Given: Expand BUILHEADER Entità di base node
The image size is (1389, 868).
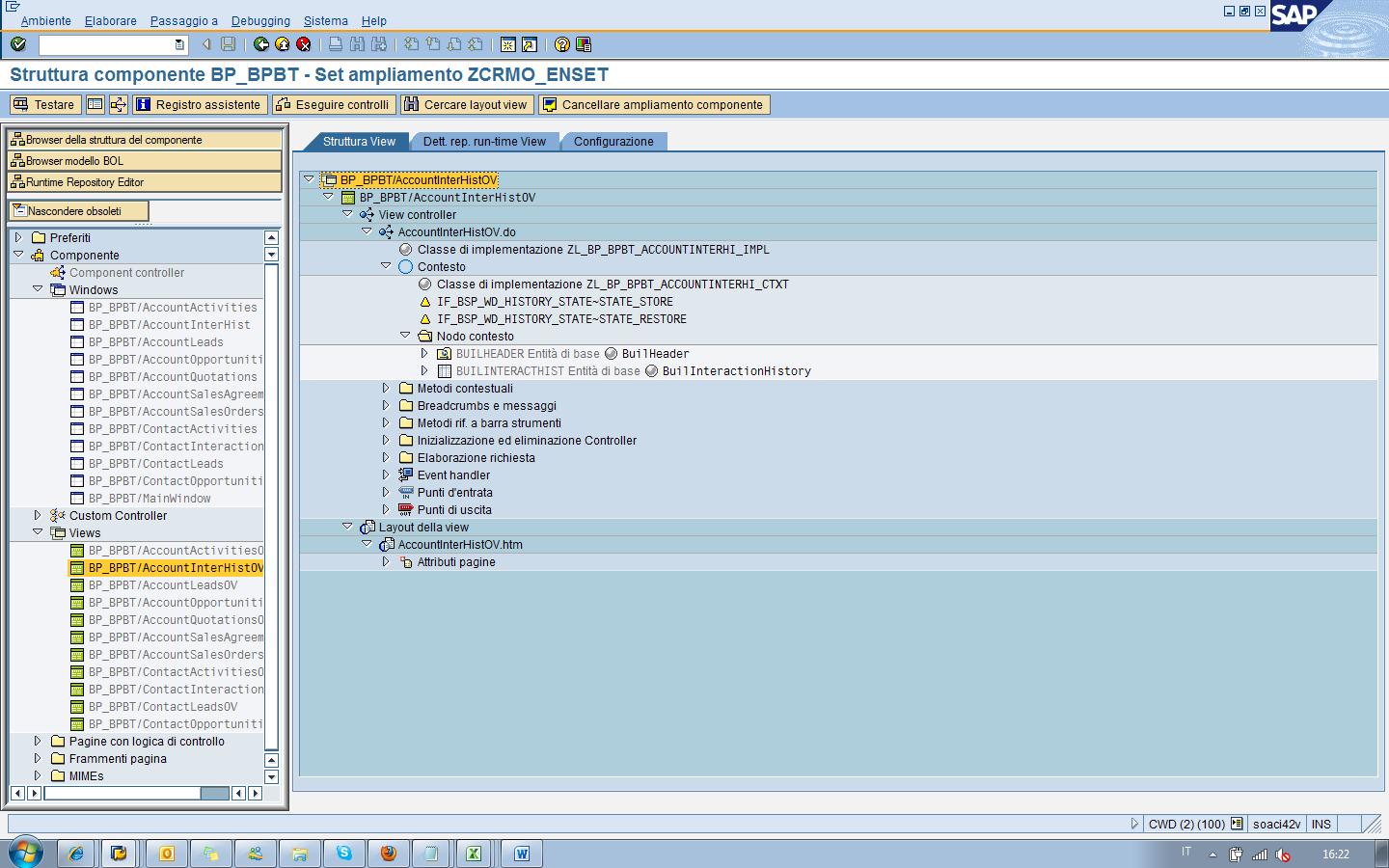Looking at the screenshot, I should coord(424,353).
